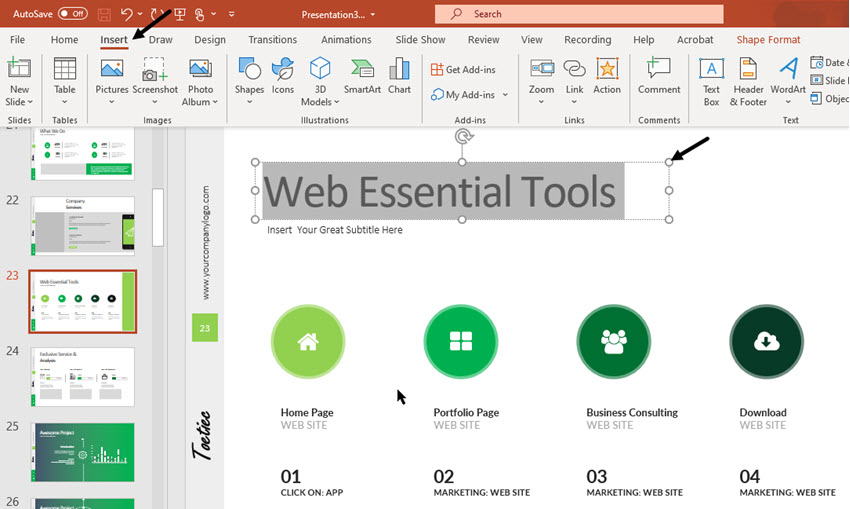This screenshot has height=509, width=850.
Task: Open the Review tab
Action: (484, 40)
